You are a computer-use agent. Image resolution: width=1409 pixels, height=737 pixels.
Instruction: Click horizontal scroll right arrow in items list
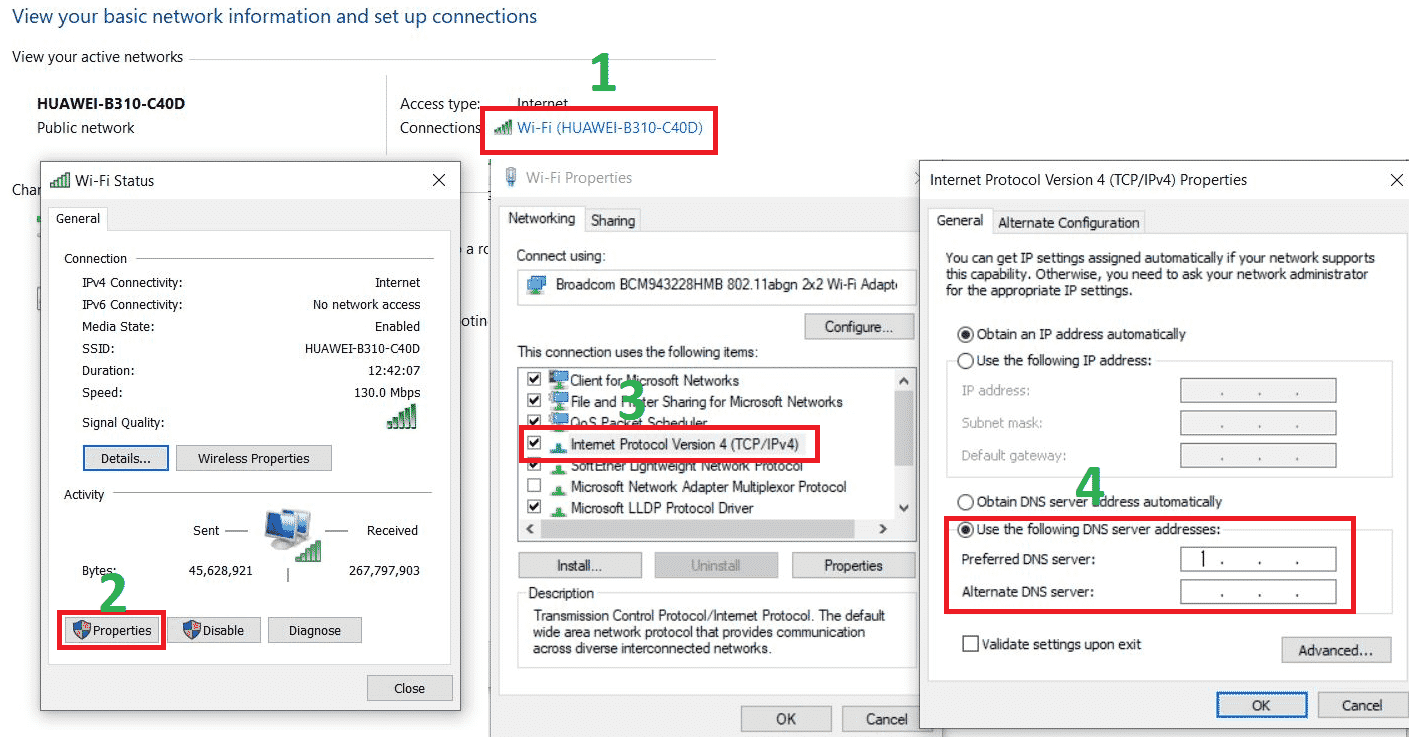(x=883, y=529)
